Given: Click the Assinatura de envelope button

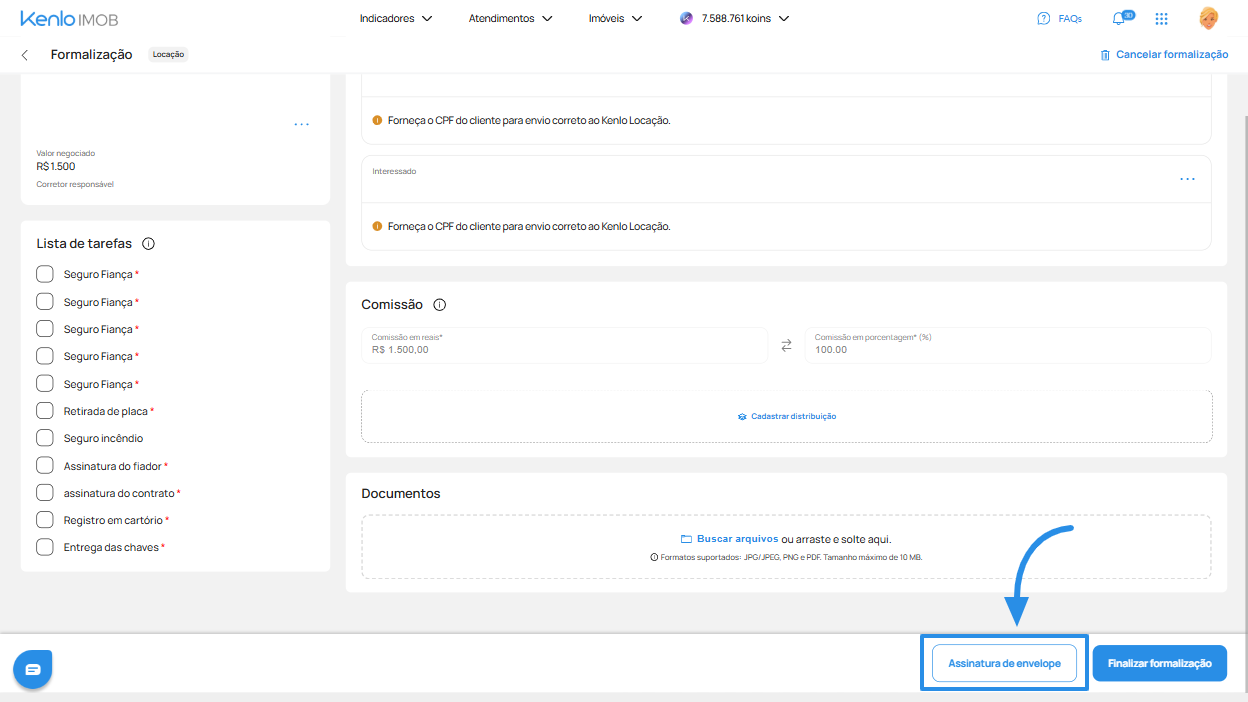Looking at the screenshot, I should pos(1004,663).
